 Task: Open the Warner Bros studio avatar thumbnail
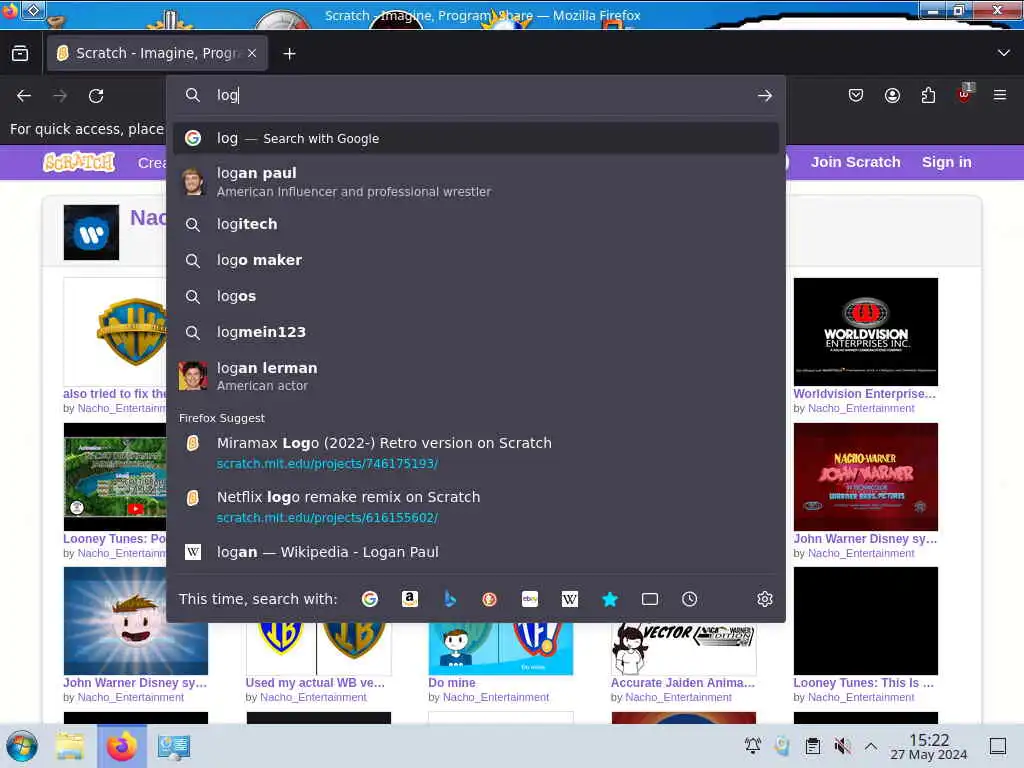(91, 232)
